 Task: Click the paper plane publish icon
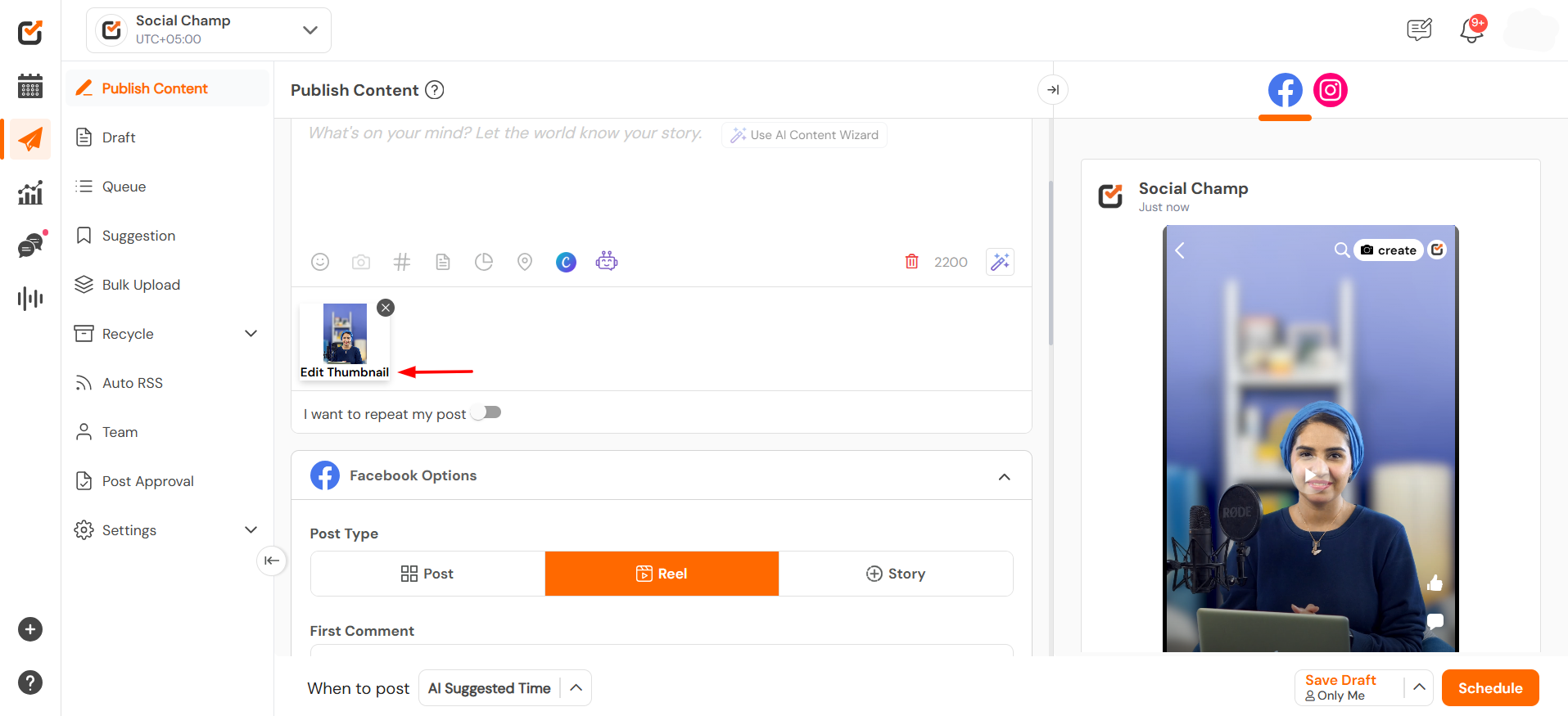(x=30, y=139)
